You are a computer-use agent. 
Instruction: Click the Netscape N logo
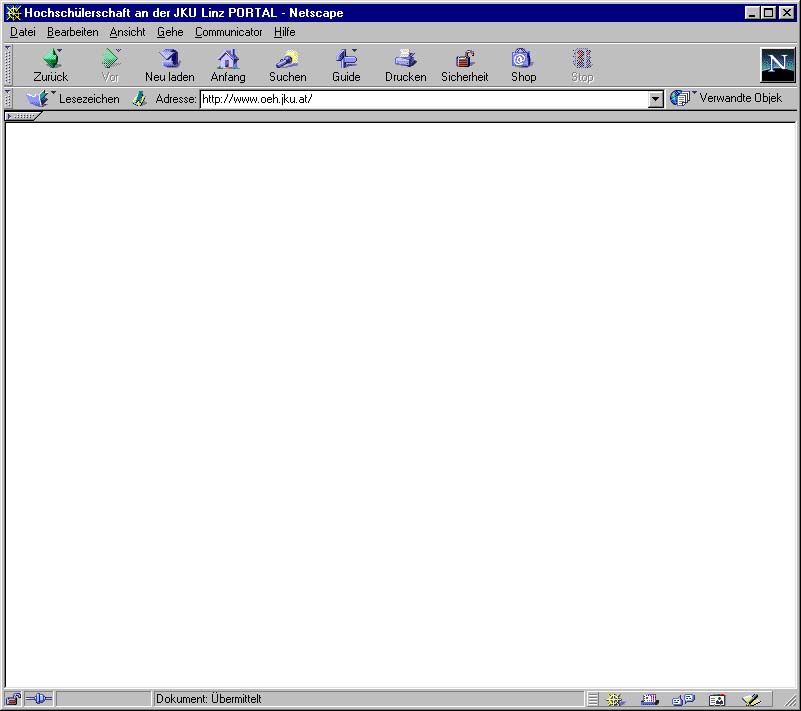(x=778, y=65)
